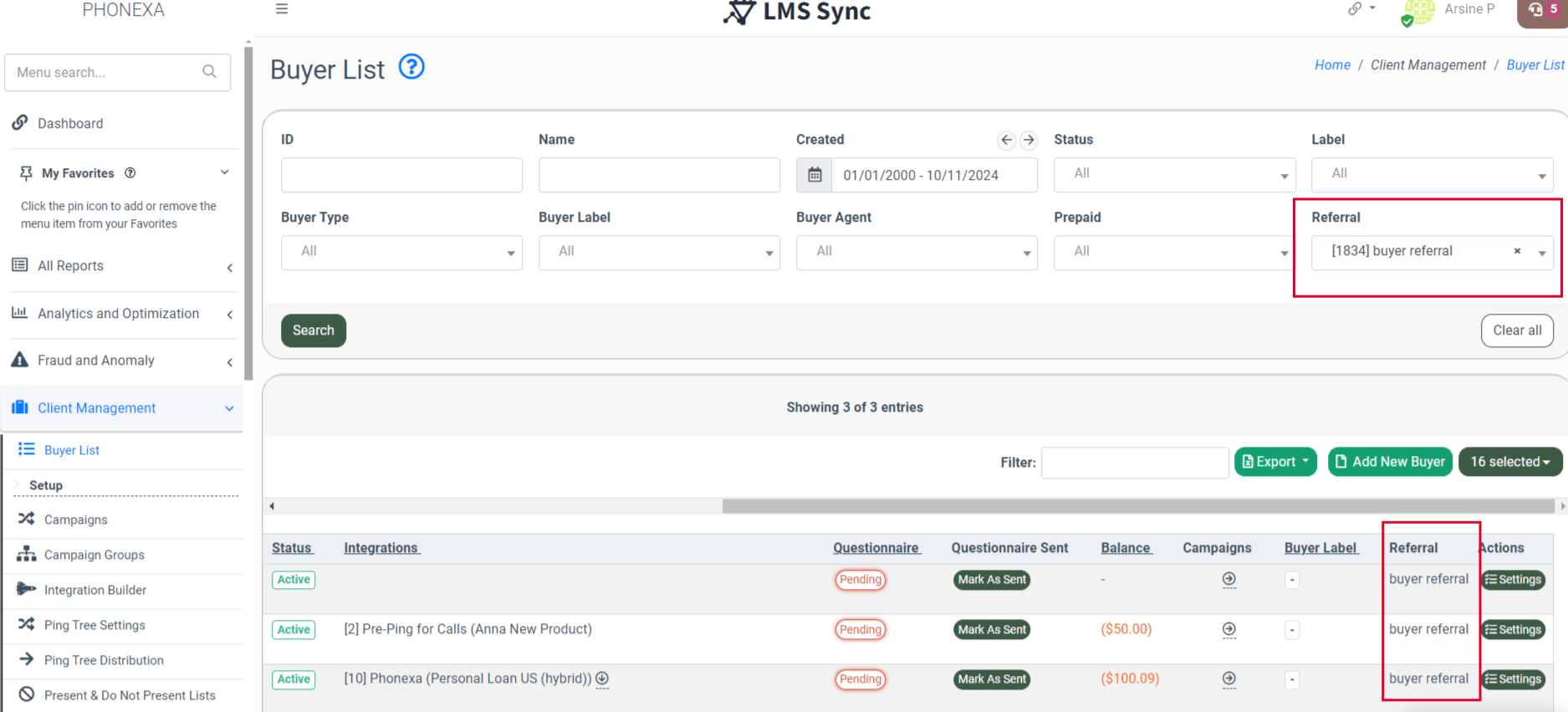Open the Buyer List help question icon

pyautogui.click(x=411, y=67)
